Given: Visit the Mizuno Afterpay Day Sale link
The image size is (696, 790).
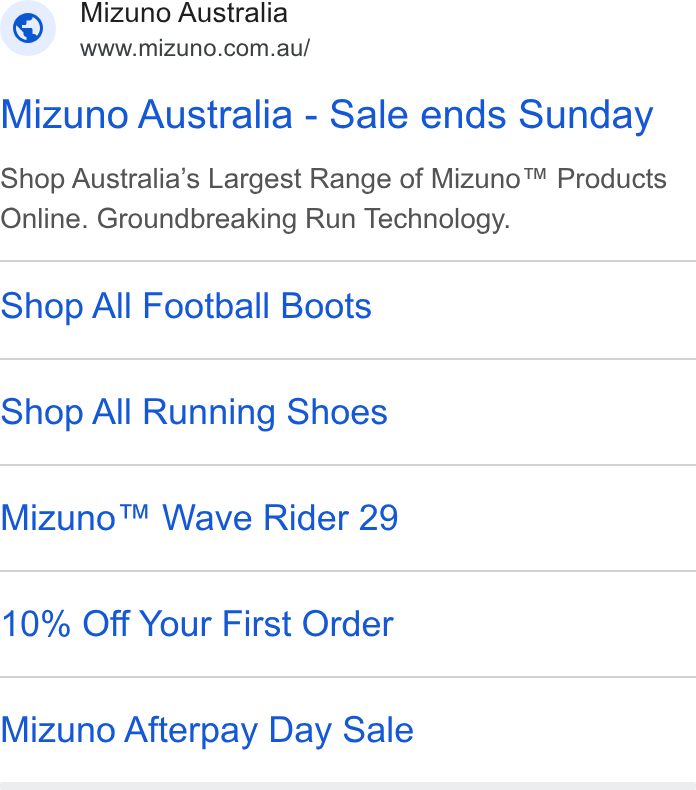Looking at the screenshot, I should click(x=207, y=730).
